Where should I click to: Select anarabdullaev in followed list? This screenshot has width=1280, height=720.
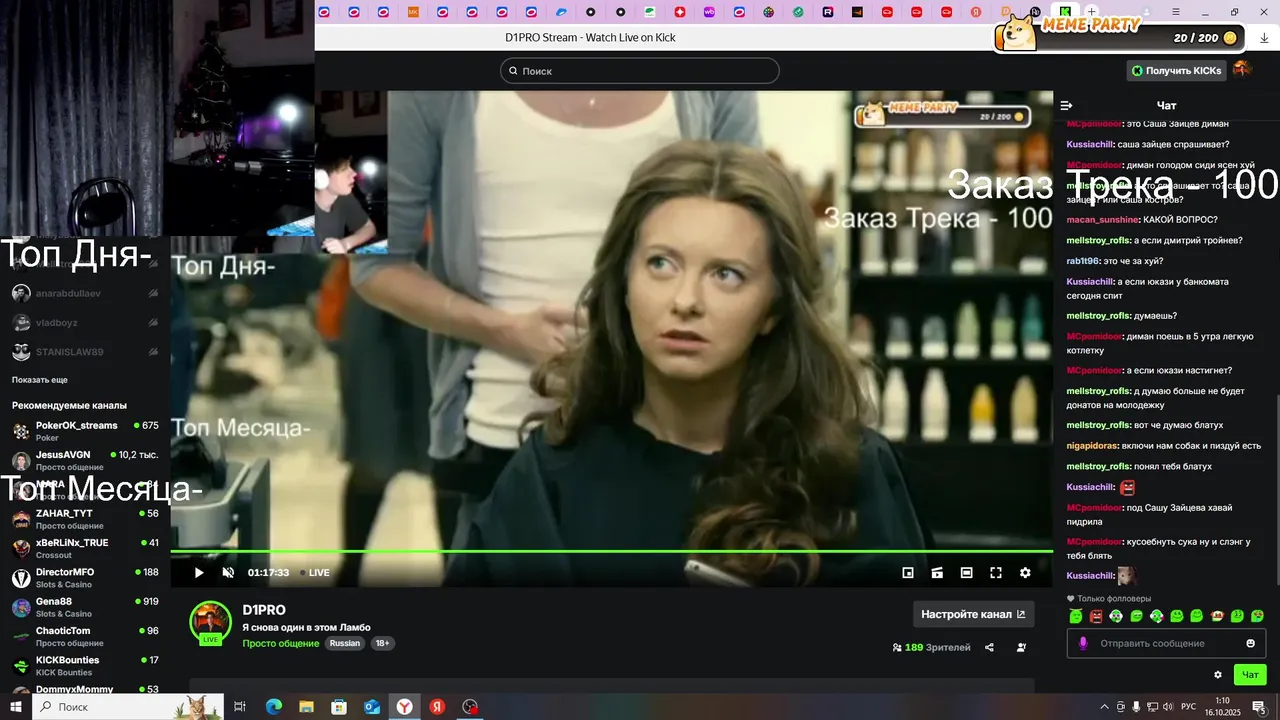click(85, 293)
